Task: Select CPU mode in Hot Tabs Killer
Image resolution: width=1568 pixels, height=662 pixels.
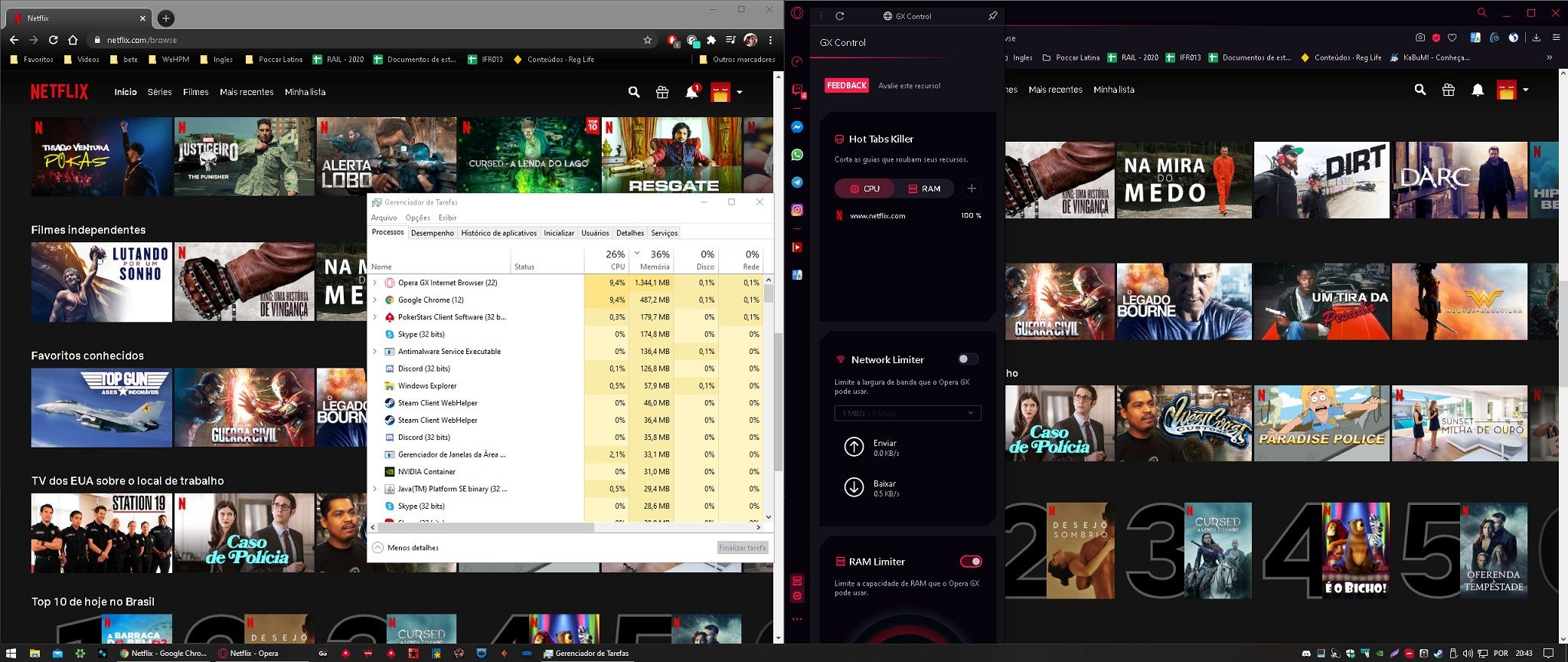Action: tap(864, 188)
